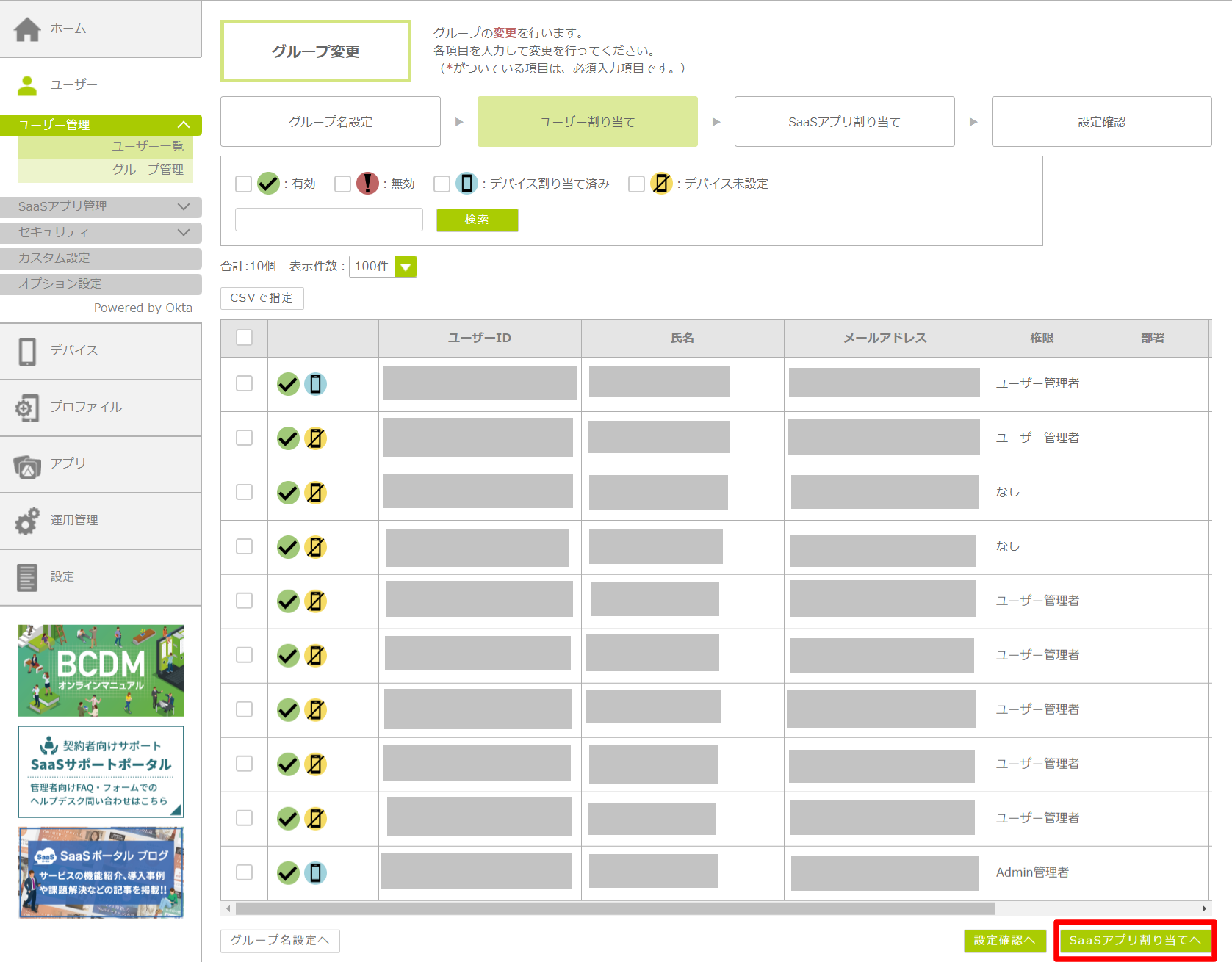Select グループ管理 in the sidebar

click(147, 170)
